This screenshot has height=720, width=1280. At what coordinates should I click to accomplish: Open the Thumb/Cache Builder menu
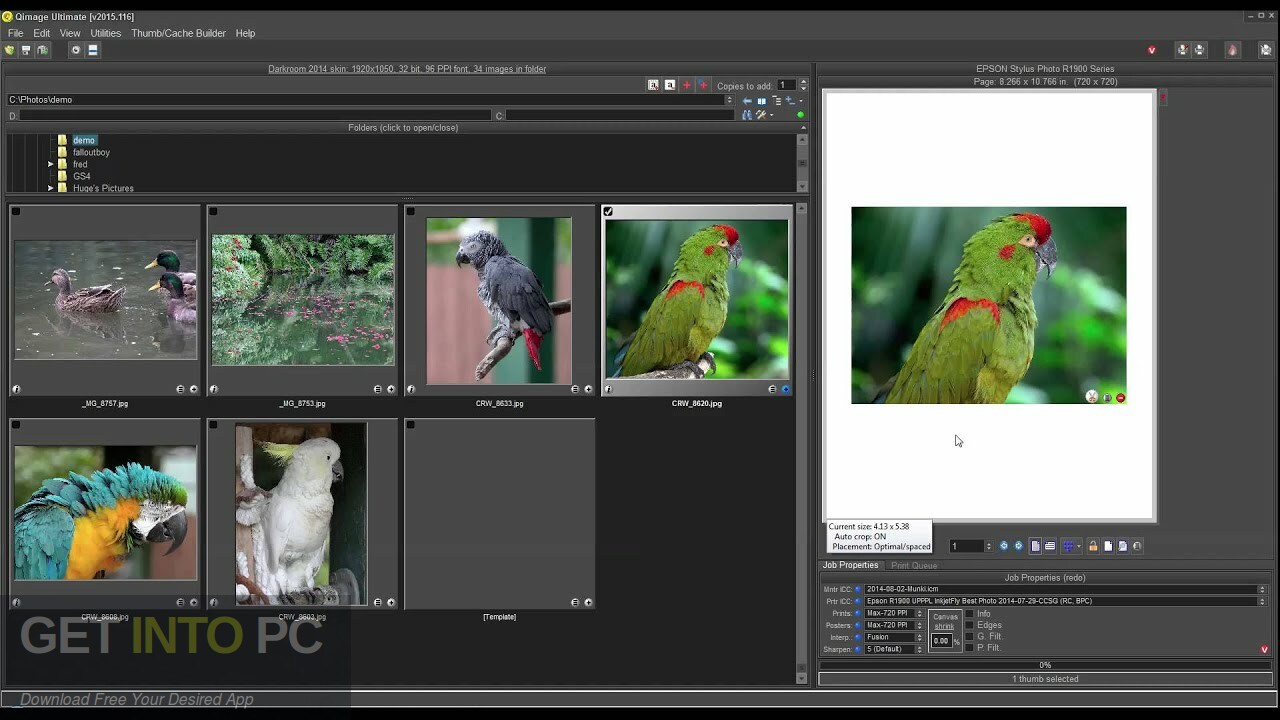click(179, 33)
